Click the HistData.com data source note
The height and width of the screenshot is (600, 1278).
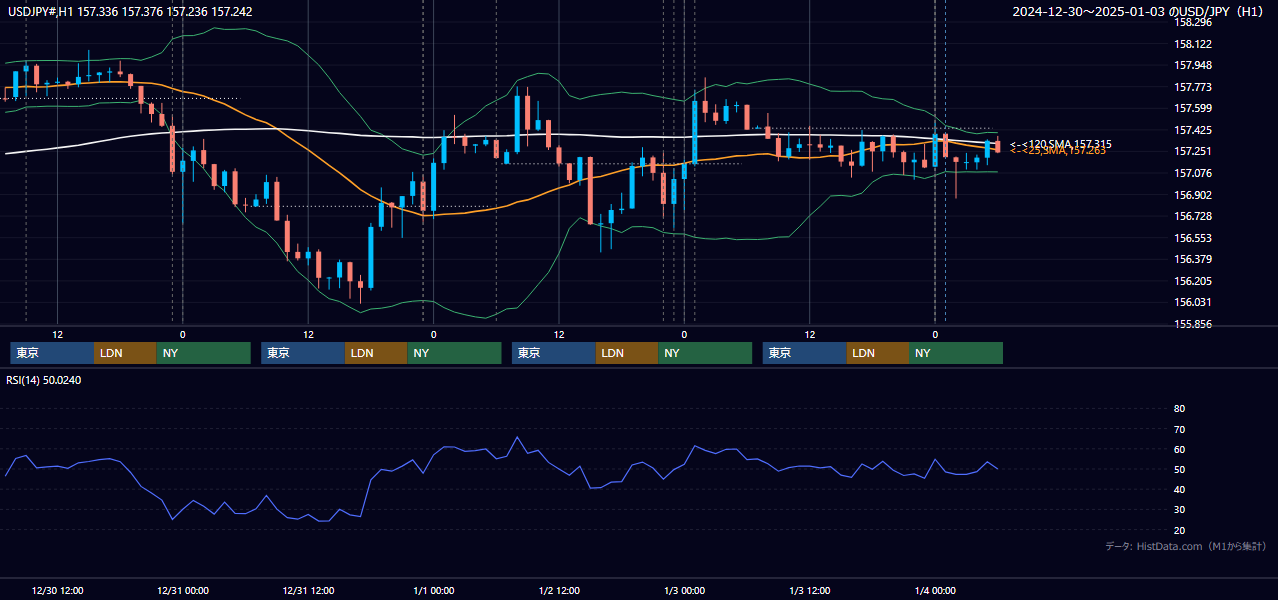[x=1185, y=546]
